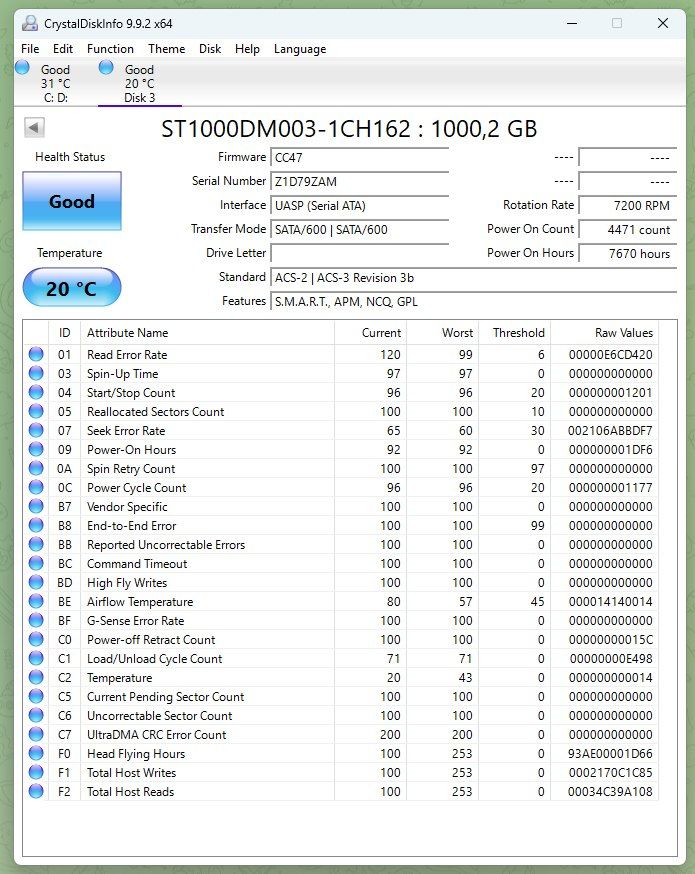Close the CrystalDiskInfo window
The width and height of the screenshot is (695, 874).
(x=663, y=23)
